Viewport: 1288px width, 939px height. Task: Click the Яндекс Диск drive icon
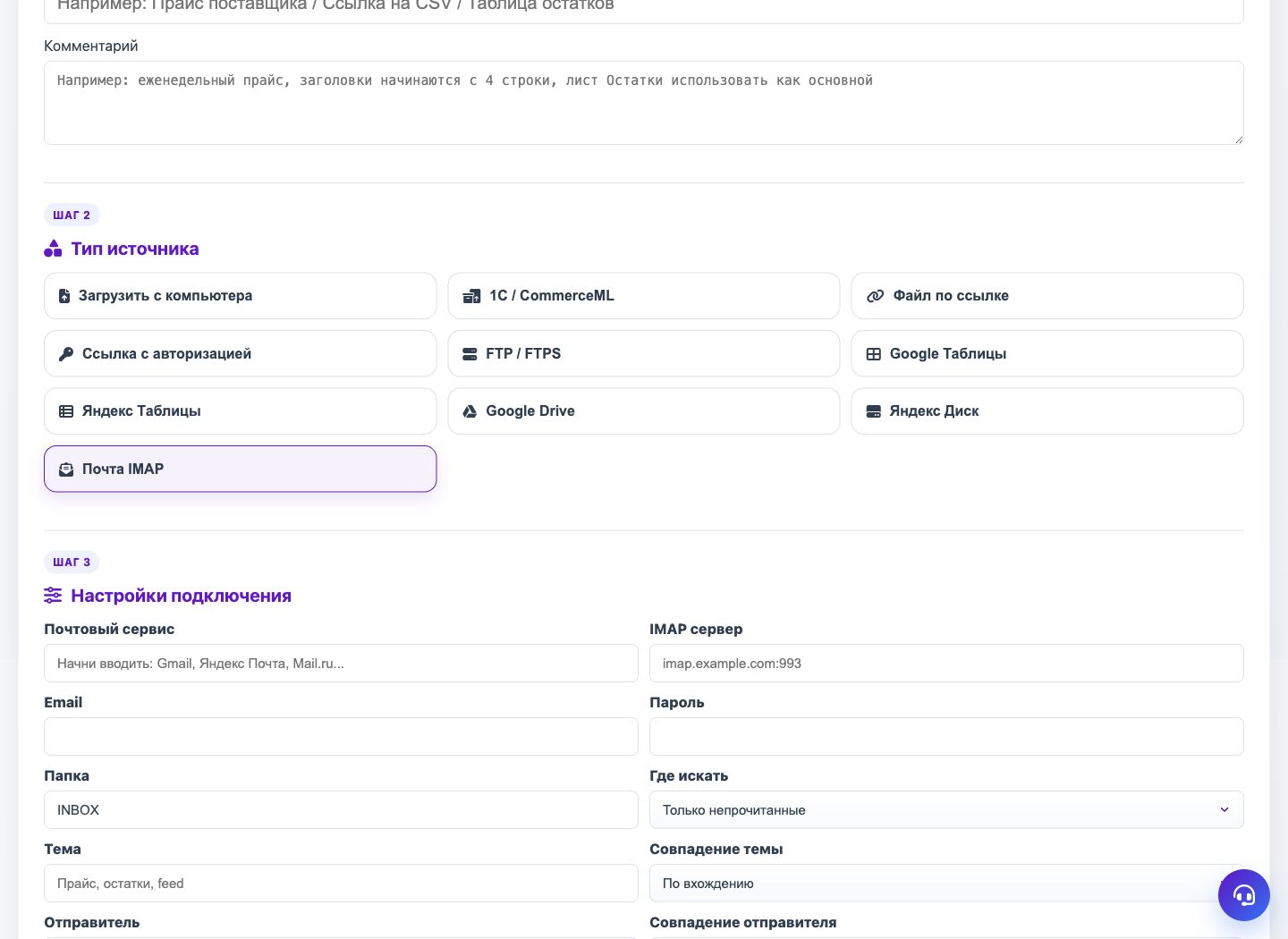click(874, 411)
